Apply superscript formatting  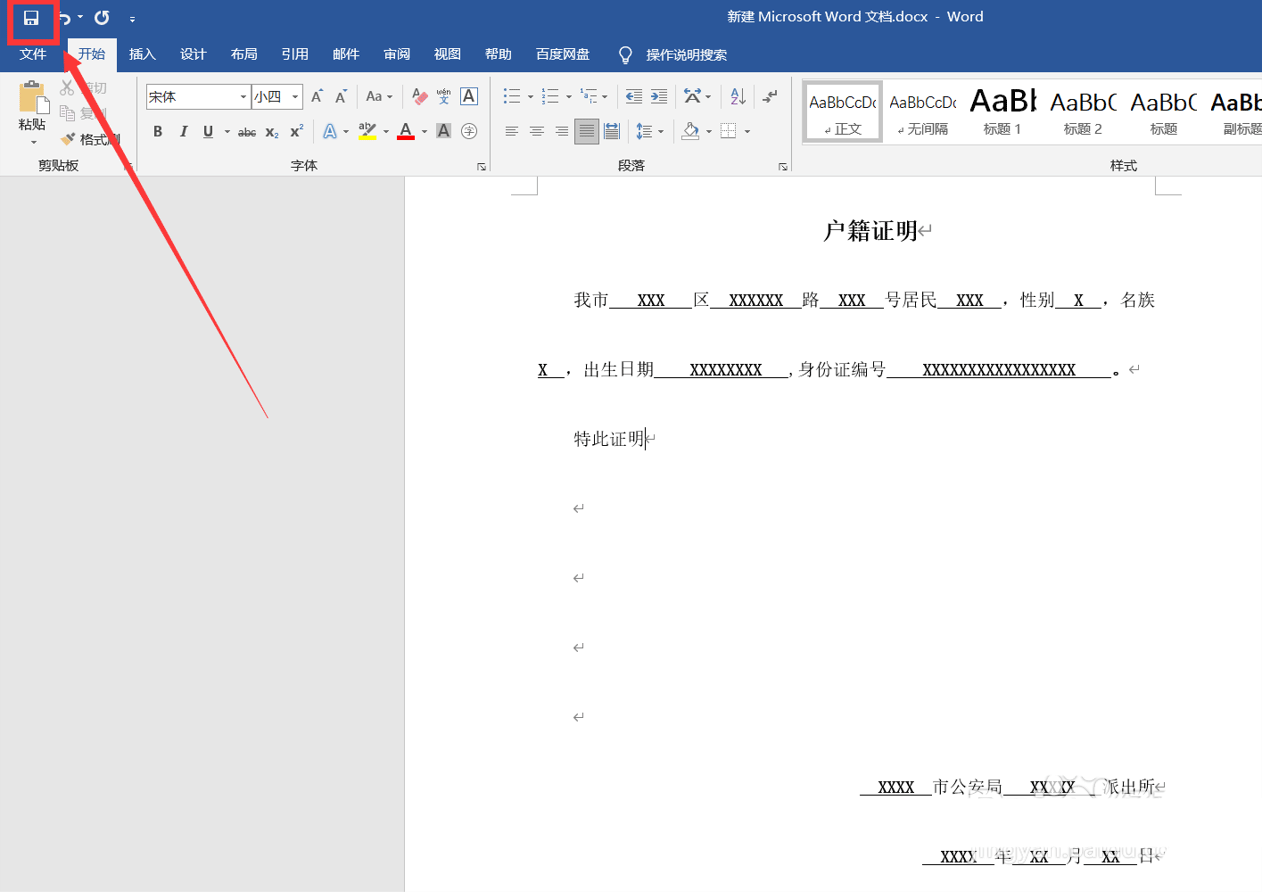297,132
